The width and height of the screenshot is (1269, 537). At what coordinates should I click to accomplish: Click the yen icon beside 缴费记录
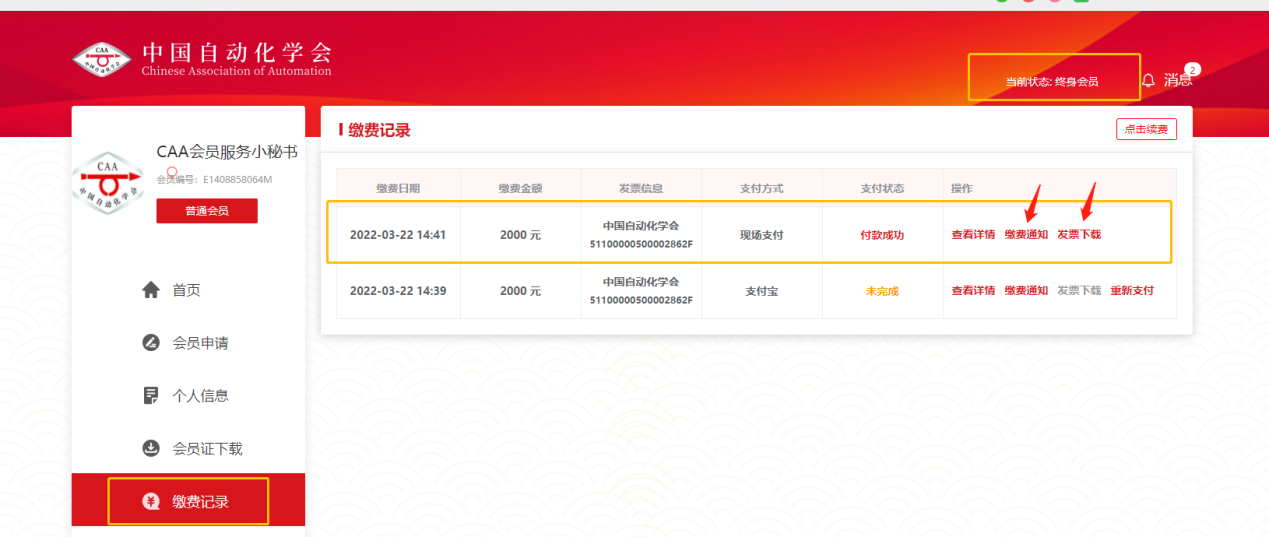(150, 502)
